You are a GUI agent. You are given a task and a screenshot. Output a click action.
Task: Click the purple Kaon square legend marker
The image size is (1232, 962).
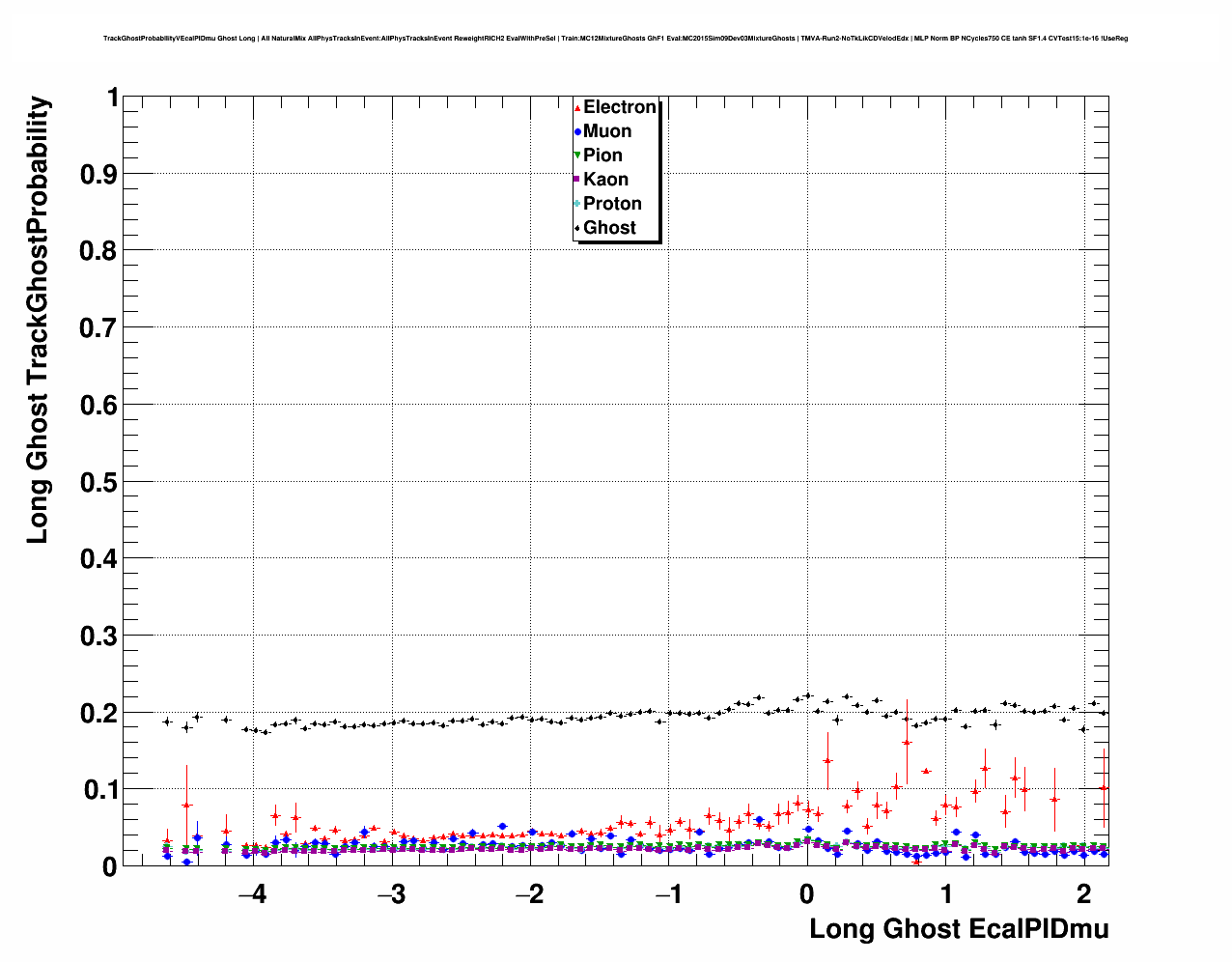[577, 180]
